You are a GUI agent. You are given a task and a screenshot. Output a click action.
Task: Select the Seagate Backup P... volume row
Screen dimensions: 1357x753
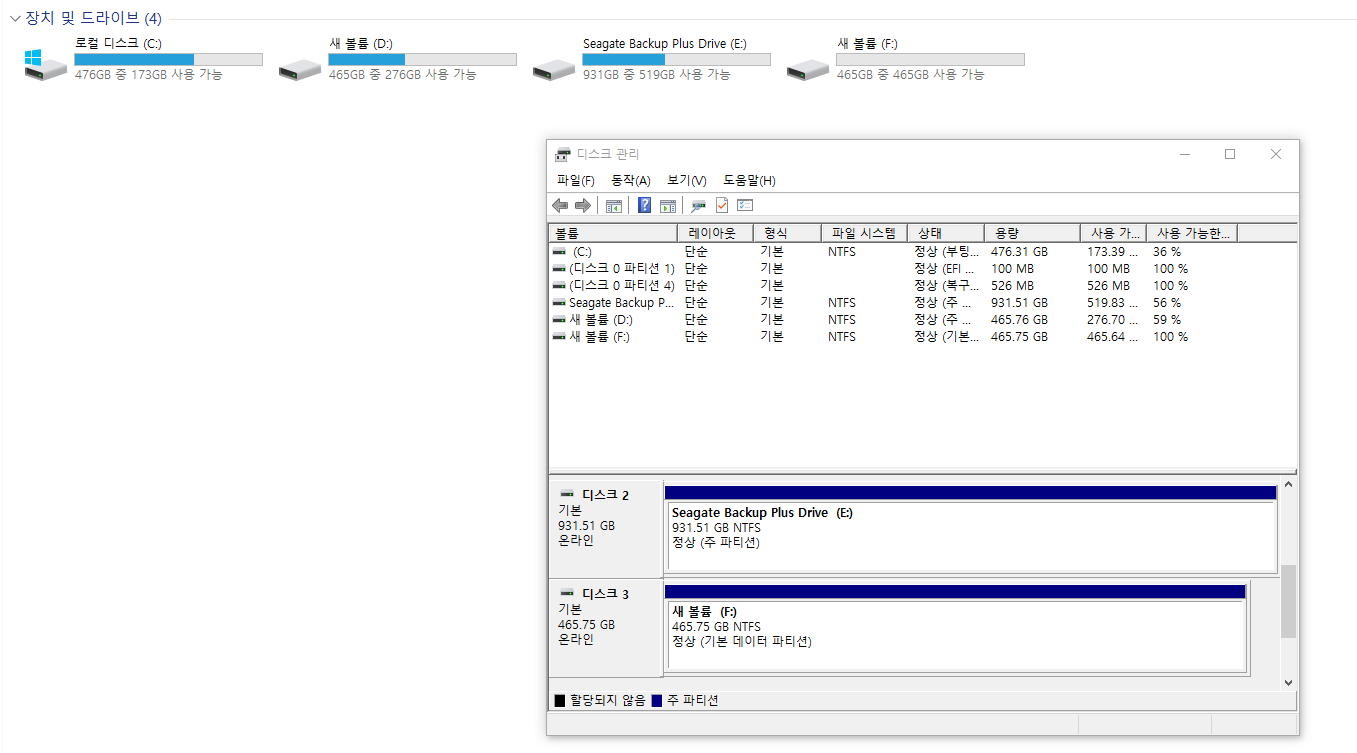(x=922, y=303)
